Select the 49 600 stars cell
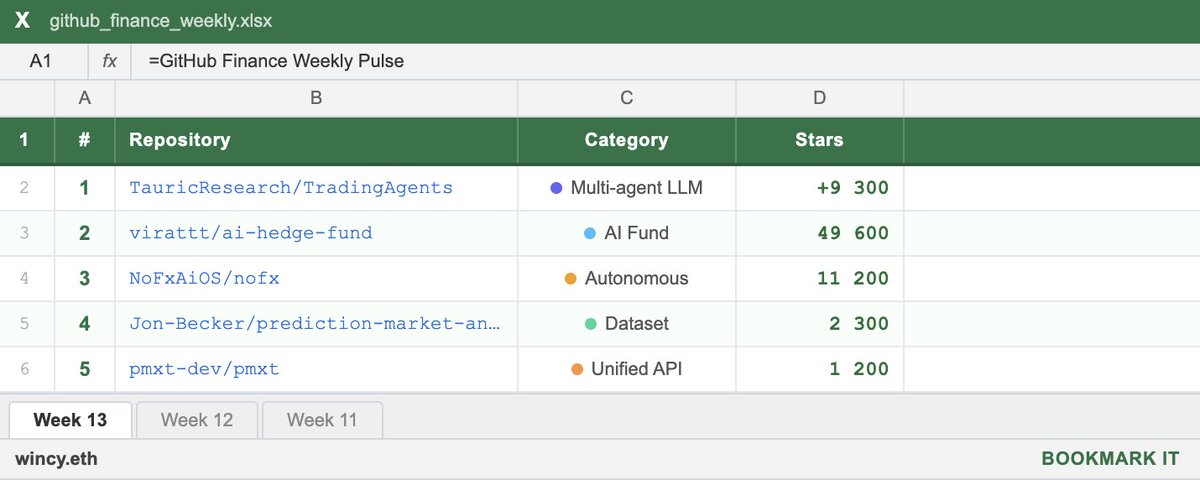This screenshot has height=480, width=1200. (x=820, y=233)
